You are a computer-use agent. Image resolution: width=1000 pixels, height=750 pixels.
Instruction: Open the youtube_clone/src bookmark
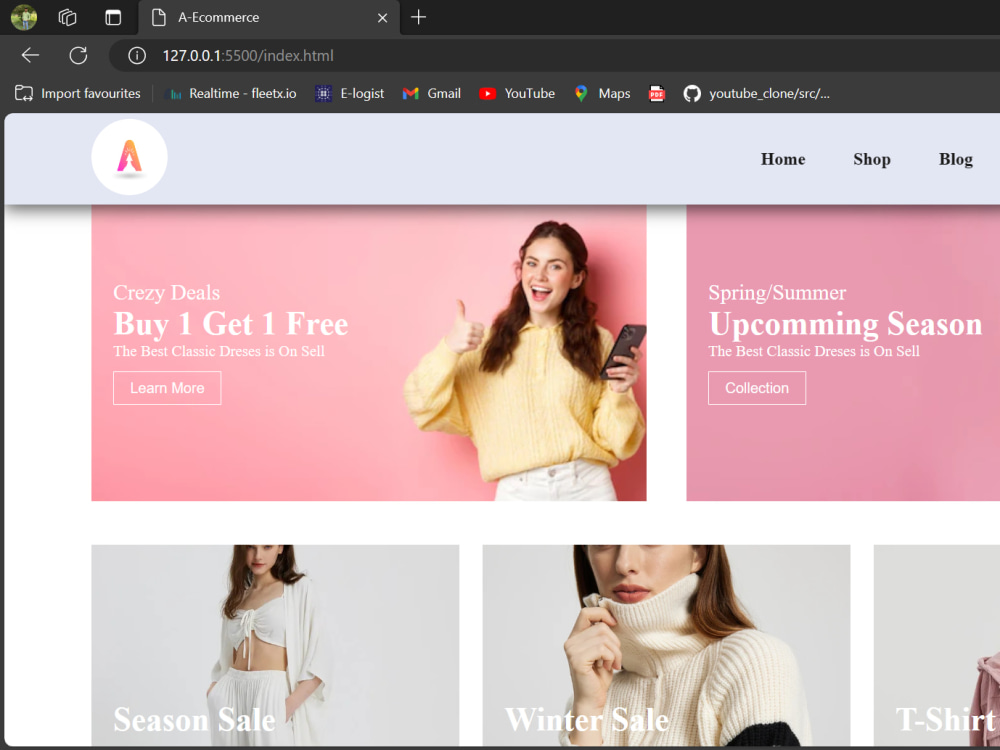(757, 93)
